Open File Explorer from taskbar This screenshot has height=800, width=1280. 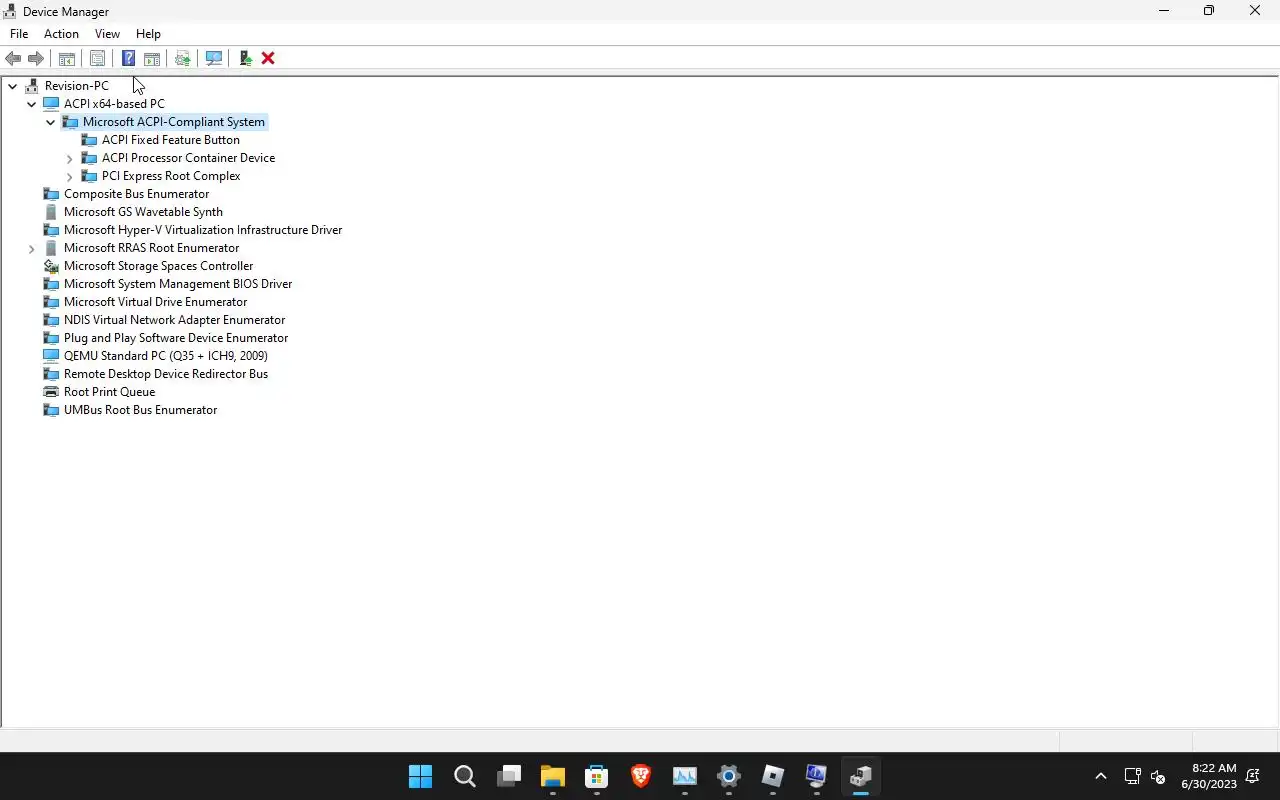click(x=553, y=776)
